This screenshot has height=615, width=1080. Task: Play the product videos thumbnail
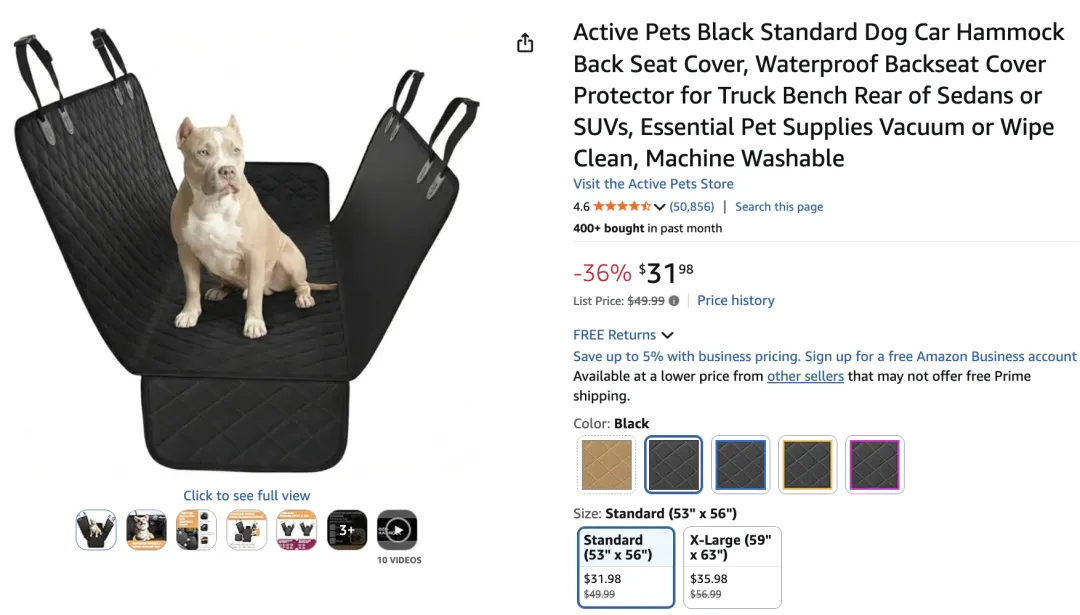(x=397, y=530)
